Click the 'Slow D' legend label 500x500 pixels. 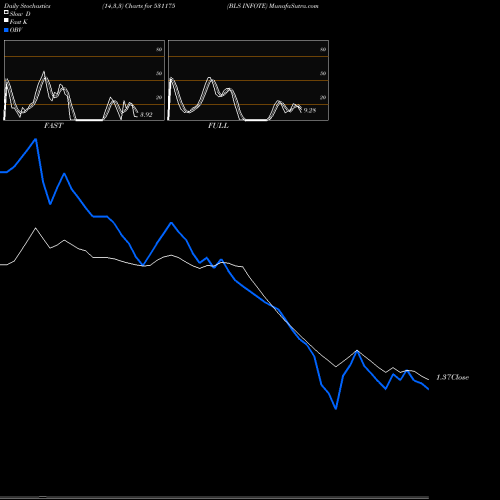(x=20, y=14)
